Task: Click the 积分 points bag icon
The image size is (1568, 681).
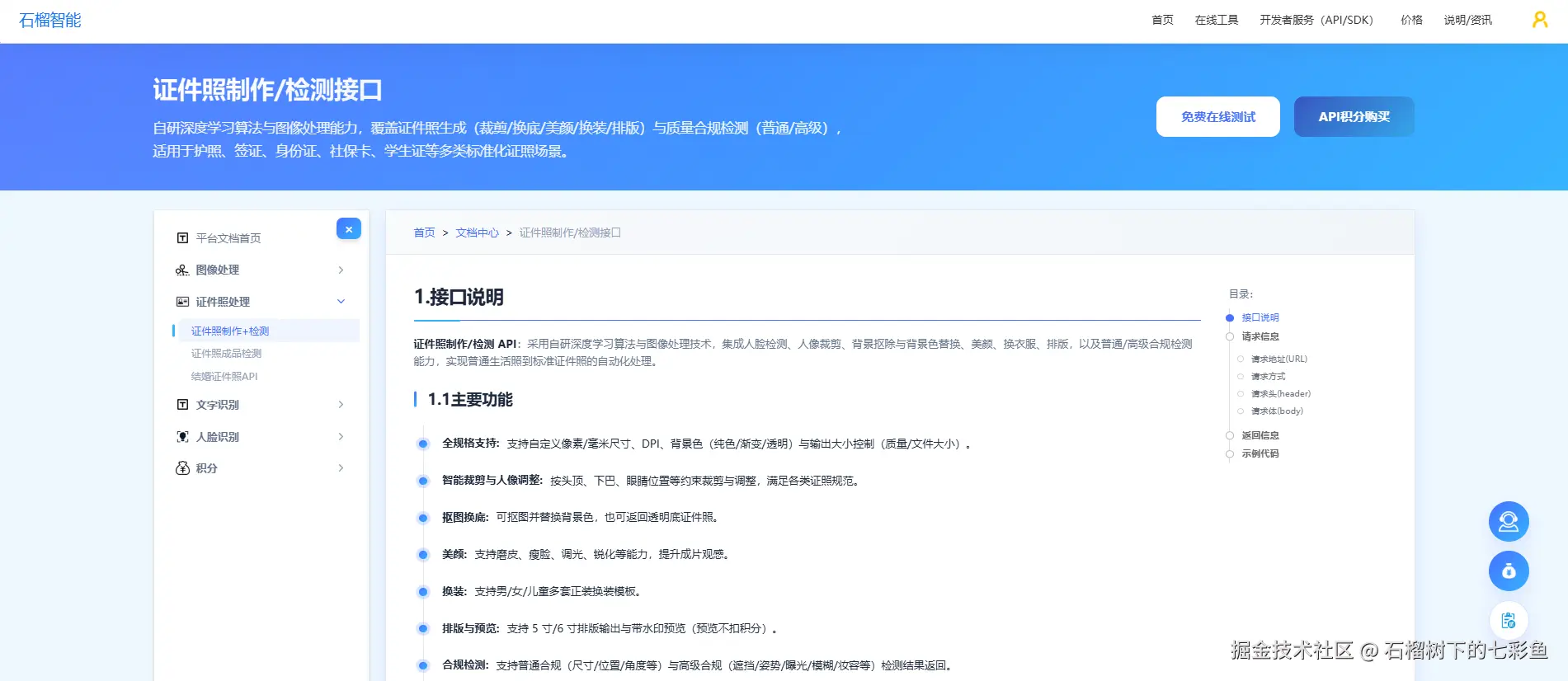Action: [182, 468]
